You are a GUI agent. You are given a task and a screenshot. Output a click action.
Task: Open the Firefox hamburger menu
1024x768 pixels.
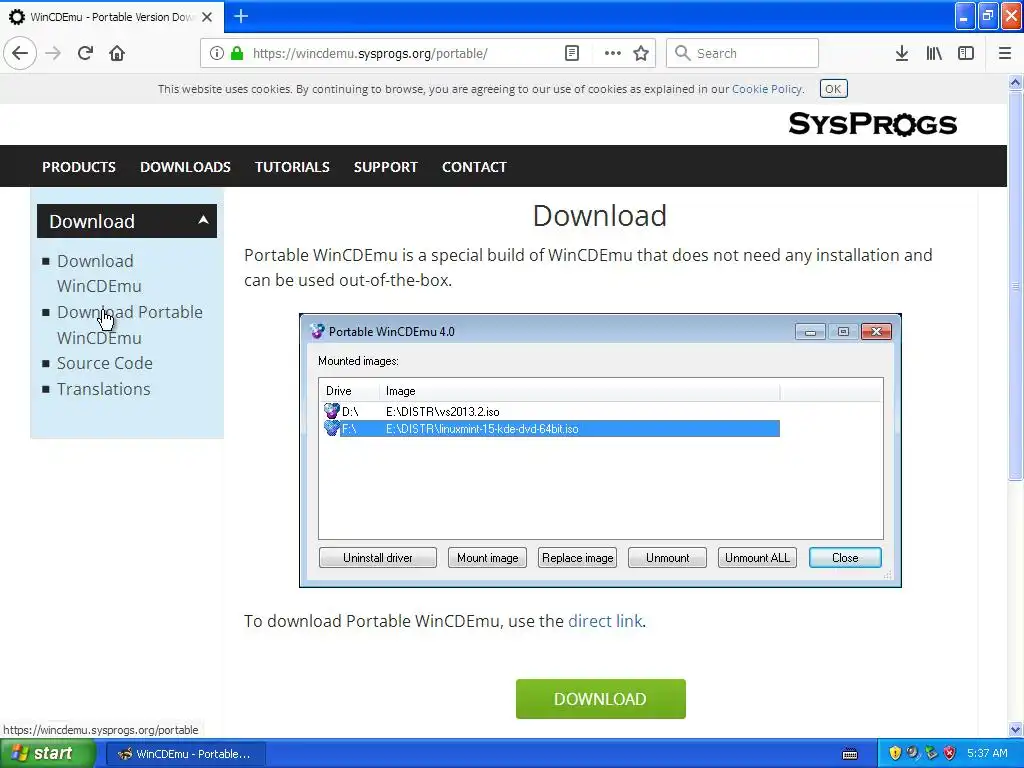pos(1004,53)
